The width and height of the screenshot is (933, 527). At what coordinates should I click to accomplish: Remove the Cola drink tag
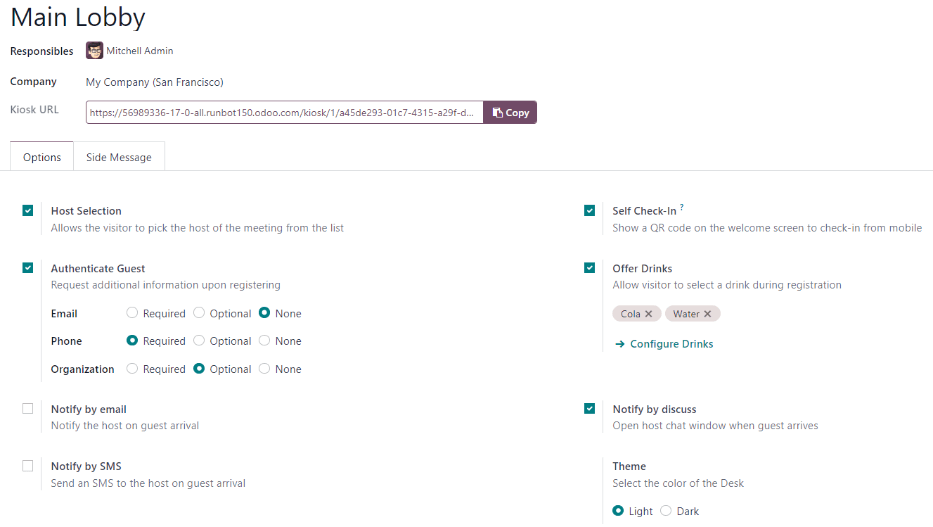[x=648, y=314]
